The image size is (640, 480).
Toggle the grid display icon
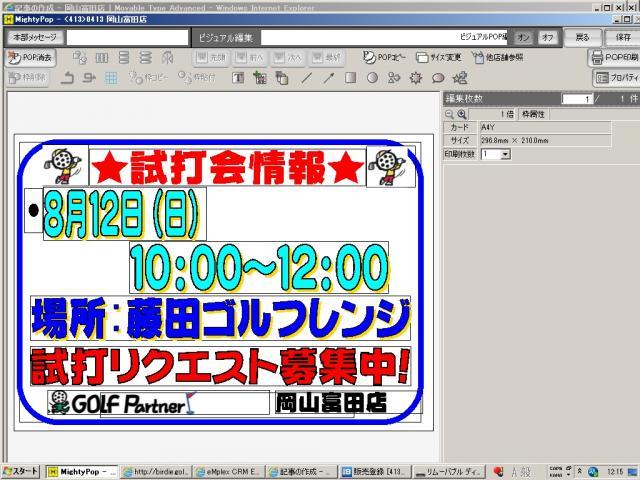coord(111,78)
